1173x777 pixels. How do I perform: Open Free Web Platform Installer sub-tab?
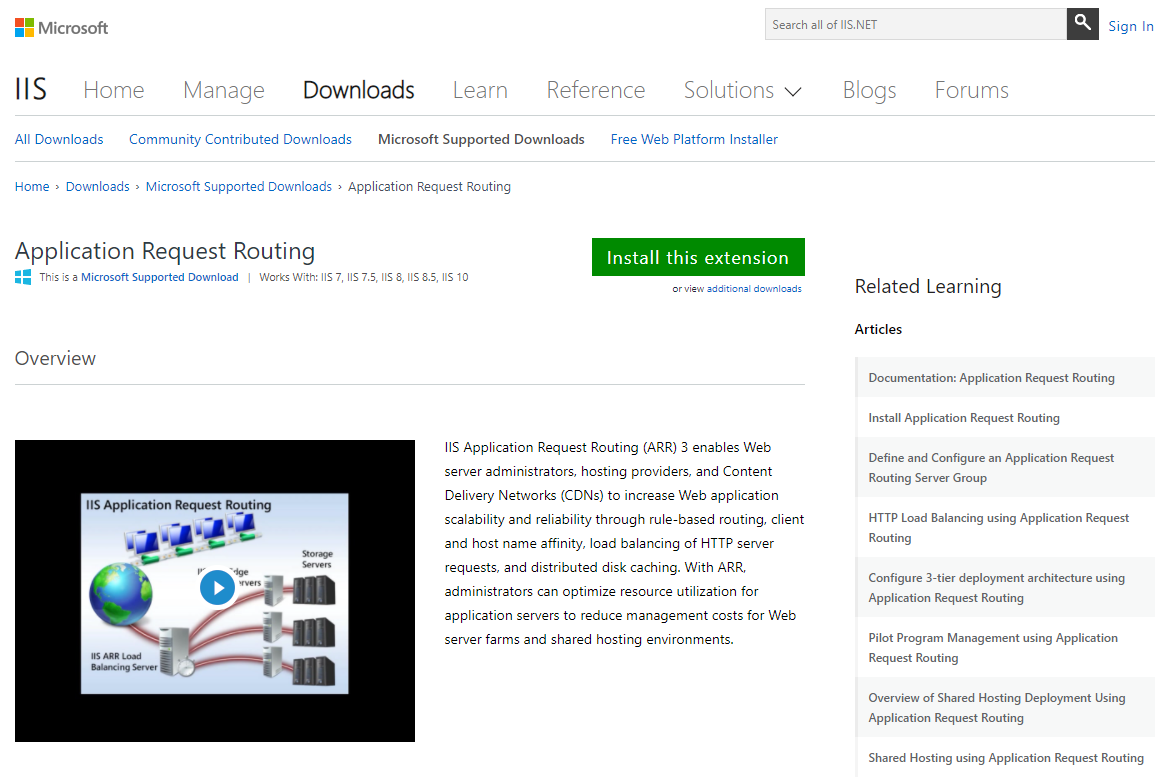(x=693, y=139)
